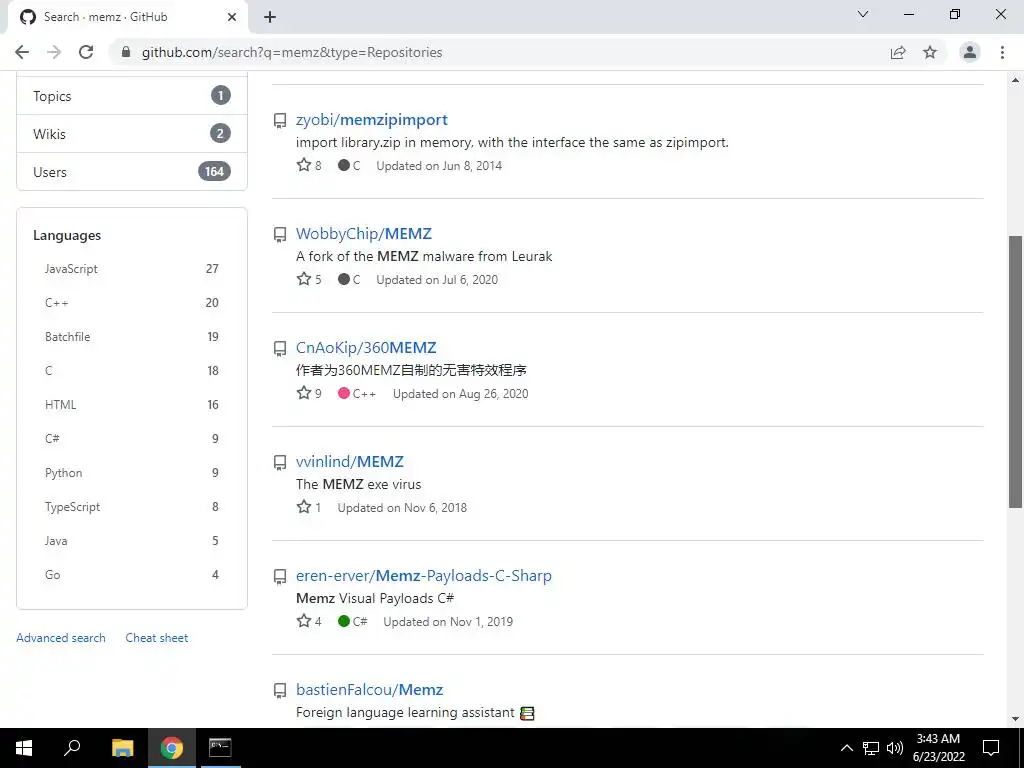Go back with browser back arrow

coord(22,52)
